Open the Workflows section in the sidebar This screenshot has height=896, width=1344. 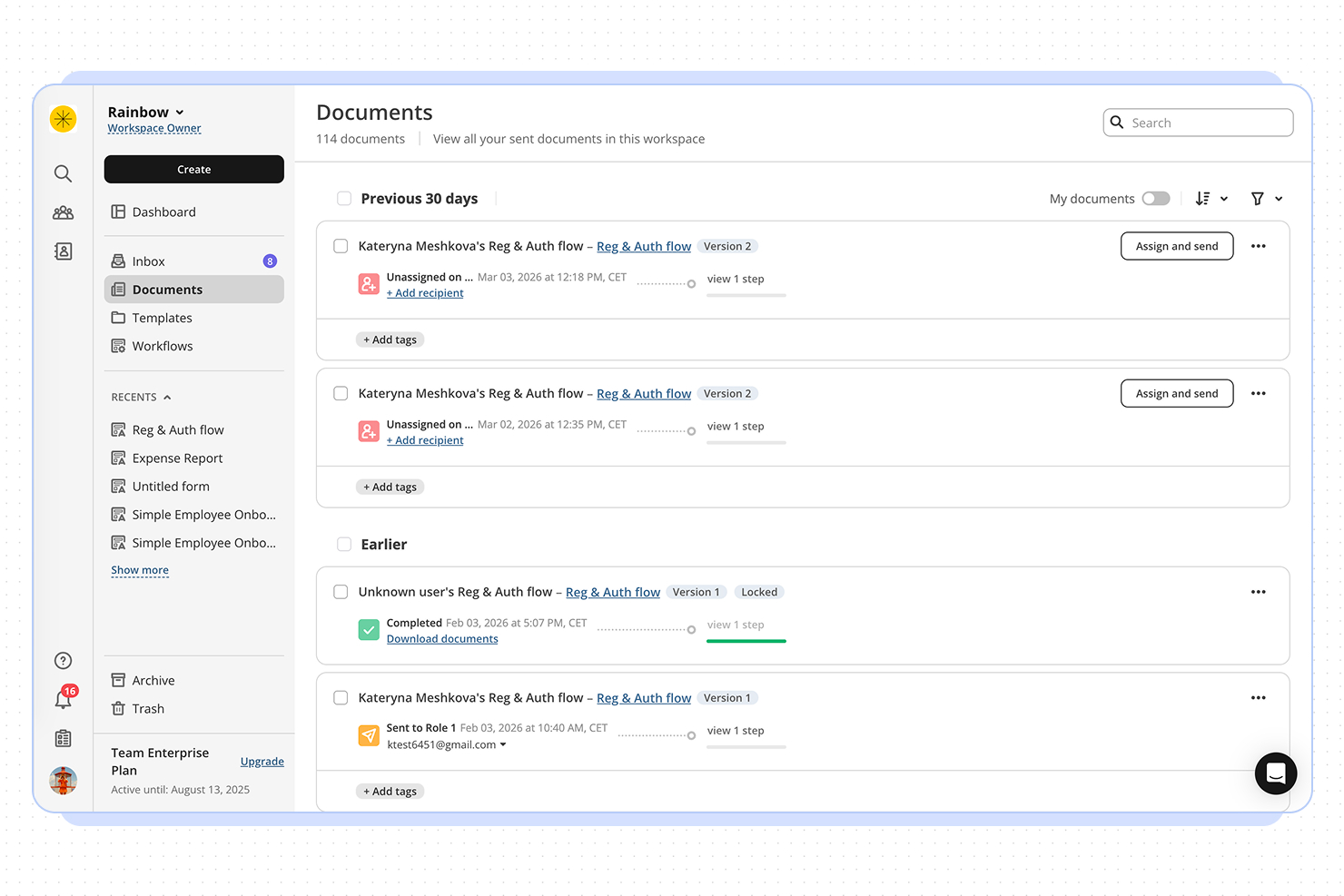[162, 346]
